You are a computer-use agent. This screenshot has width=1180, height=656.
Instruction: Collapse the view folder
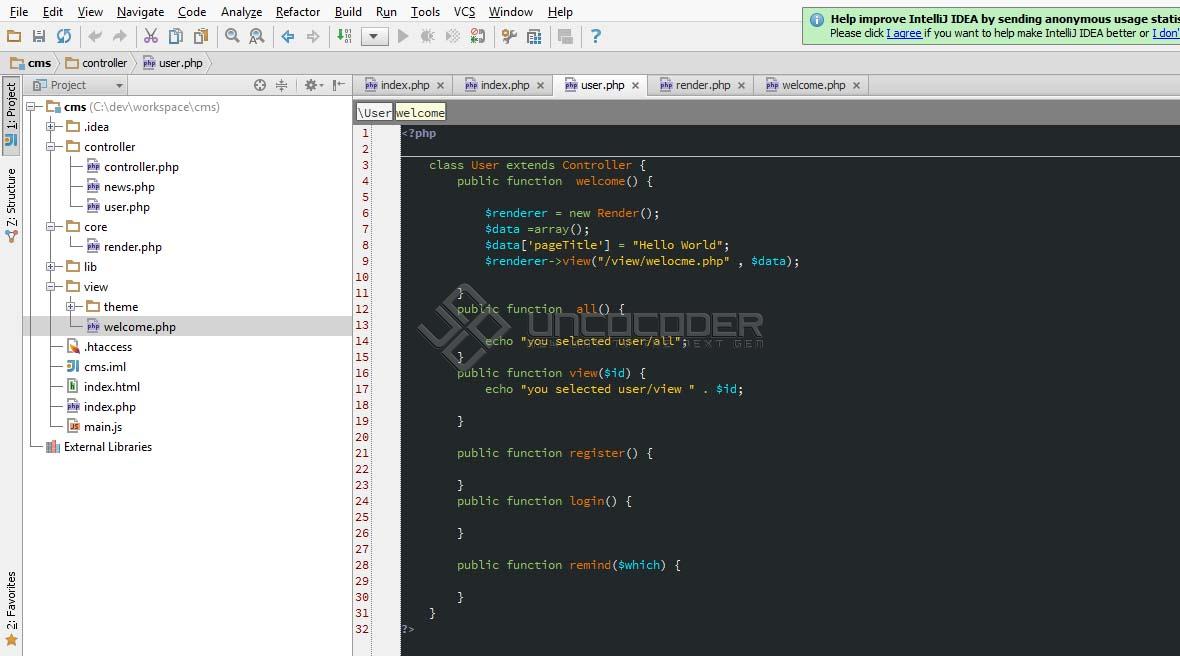(x=51, y=287)
